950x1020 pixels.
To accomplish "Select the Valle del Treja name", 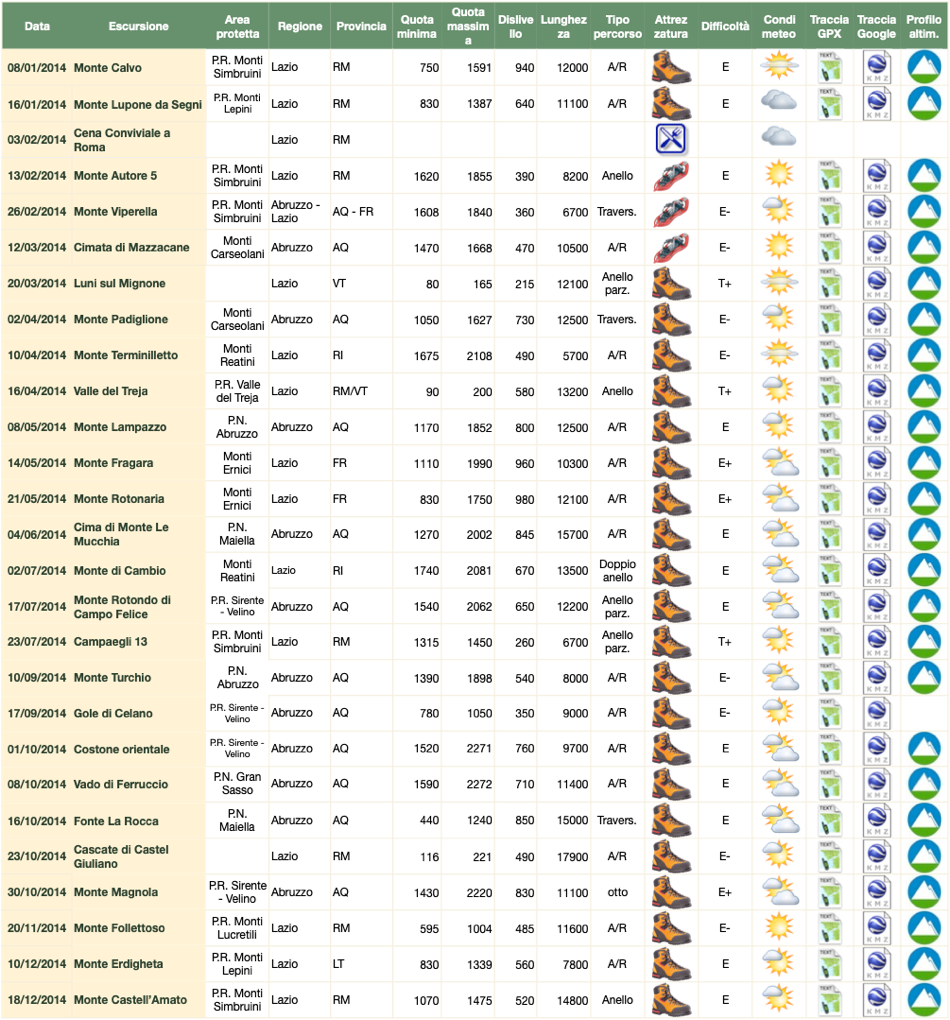I will pos(111,391).
